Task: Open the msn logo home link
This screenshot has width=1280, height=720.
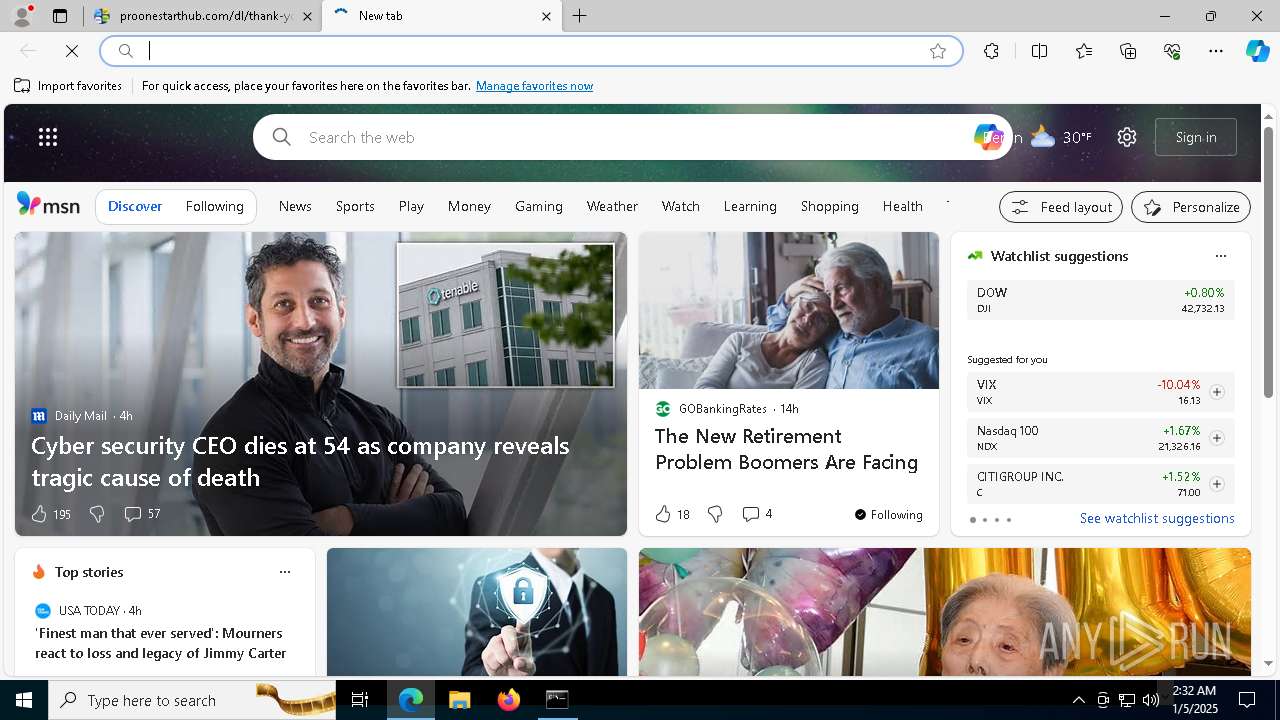Action: 48,205
